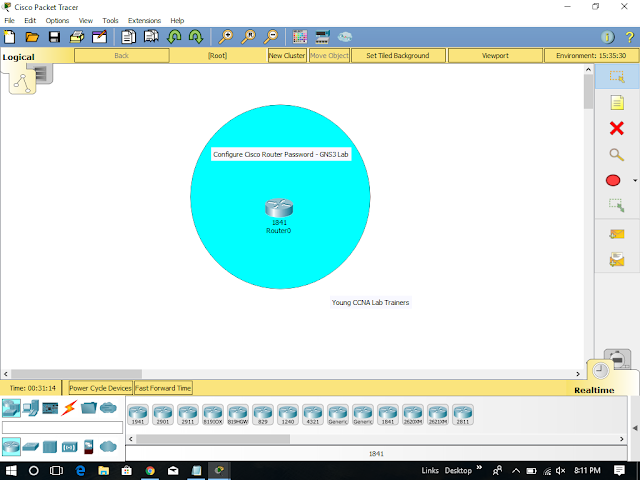Choose the Add Simple PDU envelope
The height and width of the screenshot is (480, 640).
coord(617,234)
